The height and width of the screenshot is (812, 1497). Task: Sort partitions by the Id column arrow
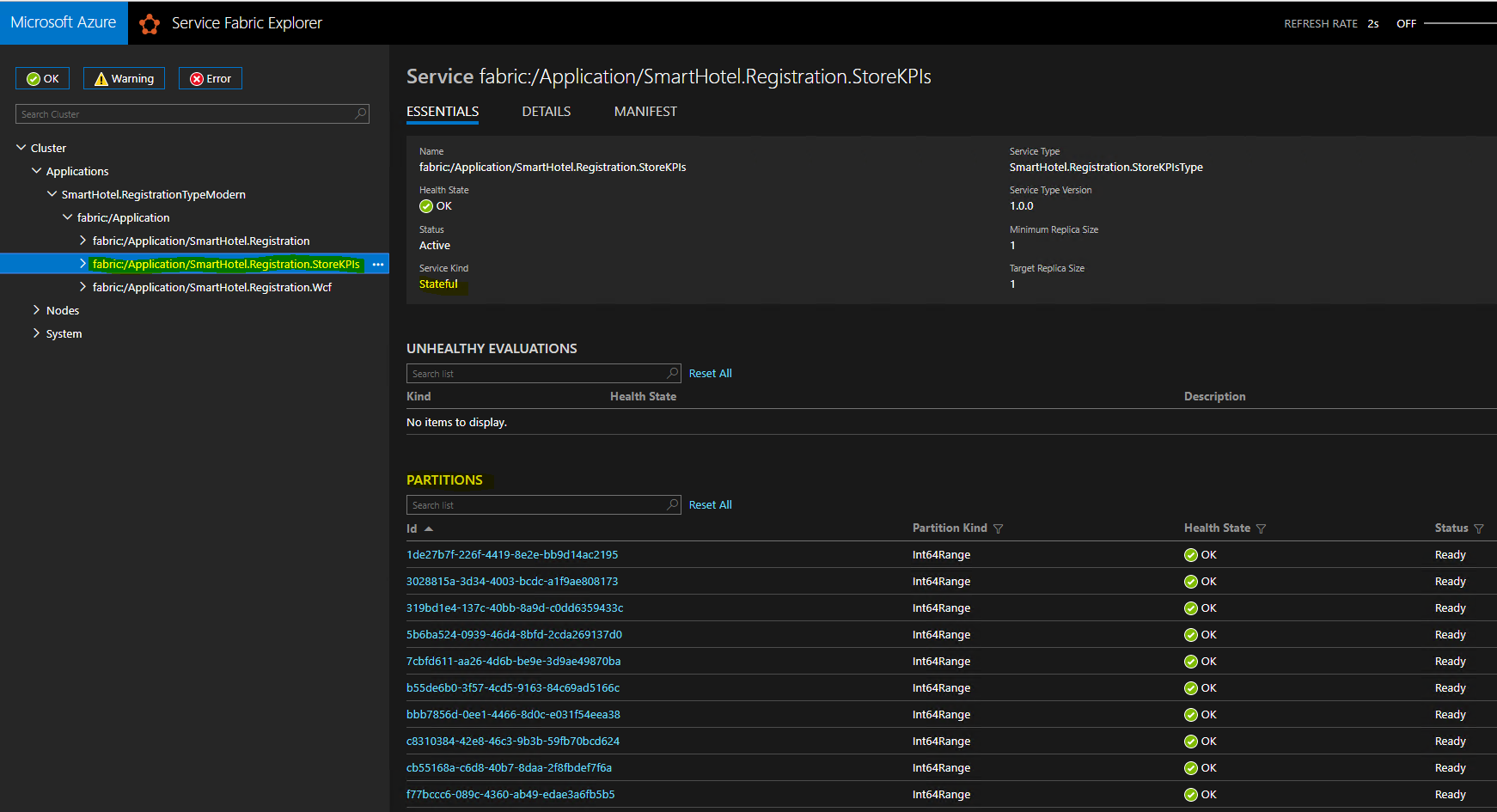[x=429, y=528]
